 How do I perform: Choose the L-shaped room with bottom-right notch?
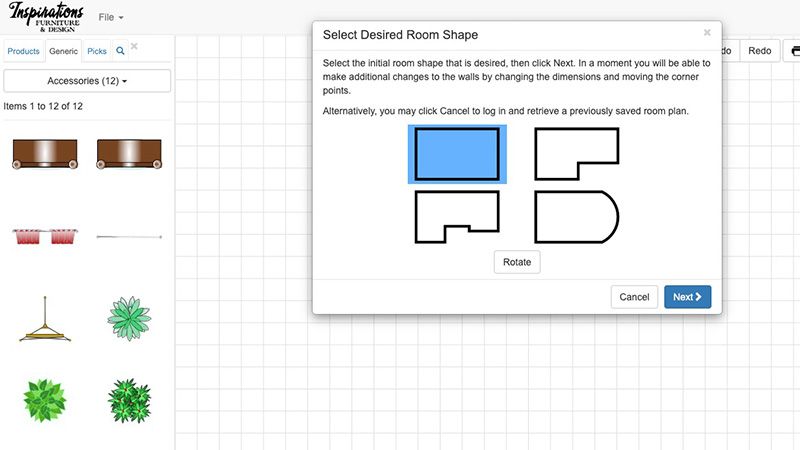(x=577, y=154)
